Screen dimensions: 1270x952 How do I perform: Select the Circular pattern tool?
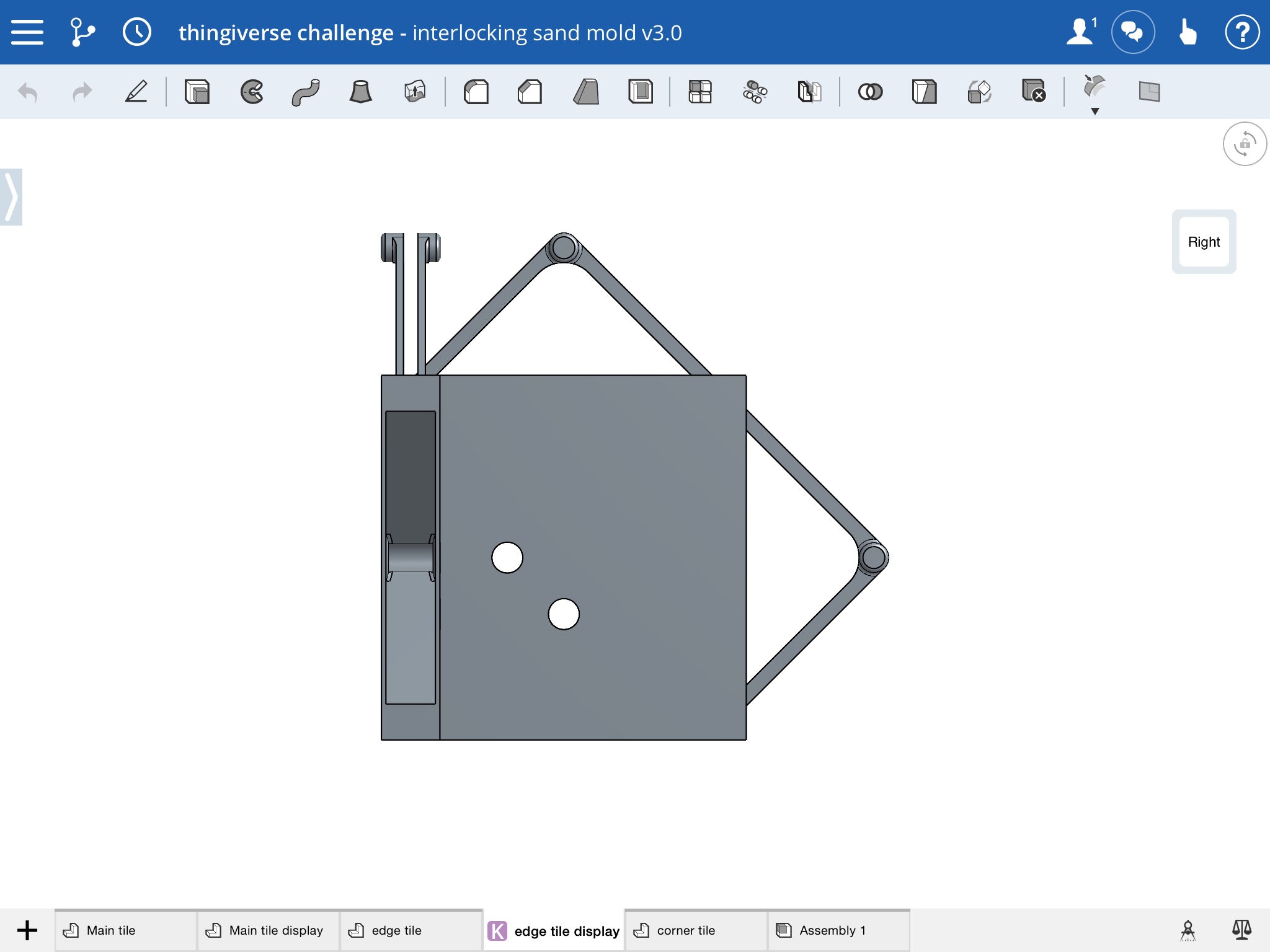coord(755,92)
